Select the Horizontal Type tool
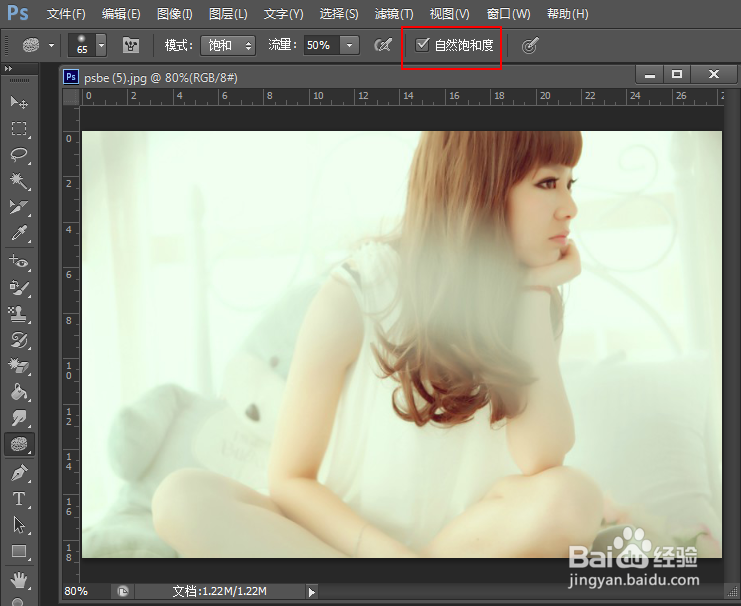Screen dimensions: 741x606 point(19,499)
